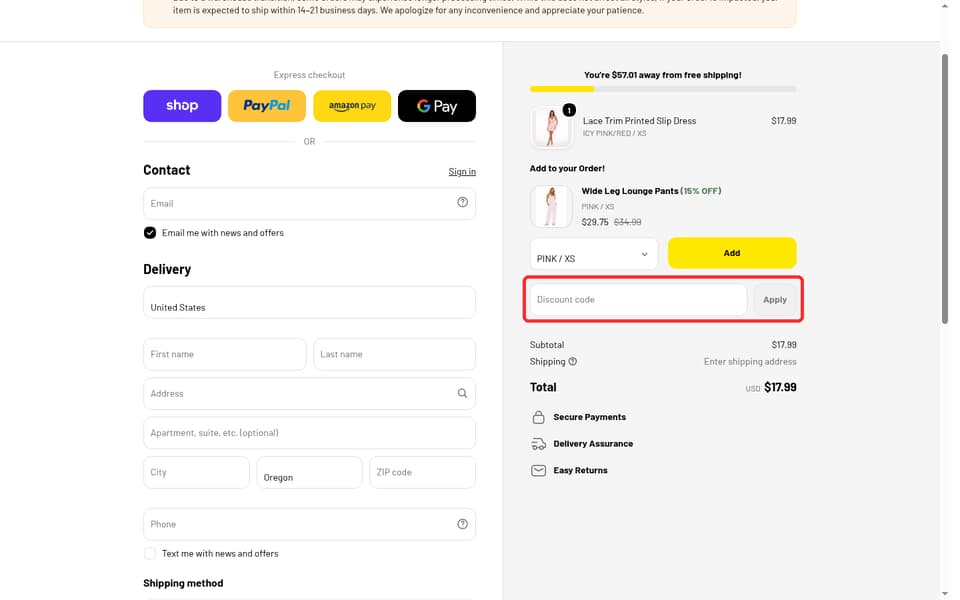Click the Delivery Assurance label

593,444
